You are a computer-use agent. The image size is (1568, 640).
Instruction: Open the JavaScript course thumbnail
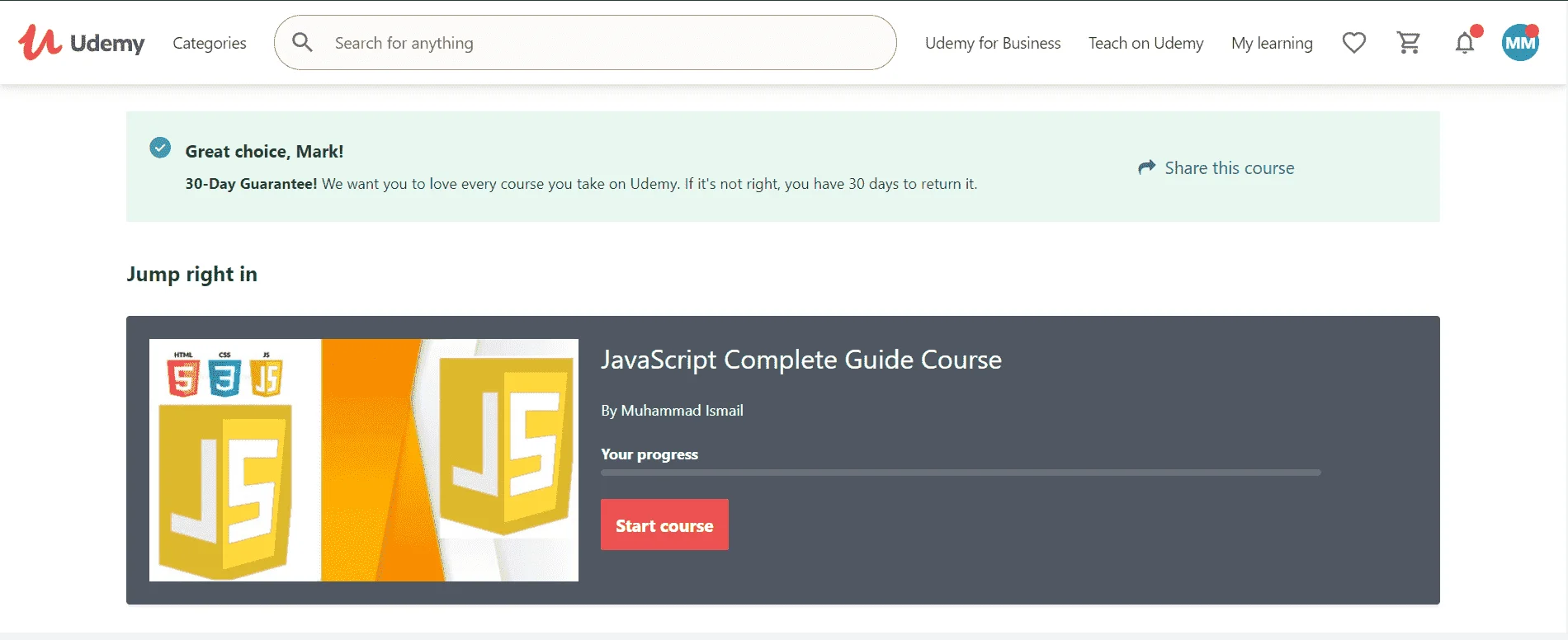click(x=364, y=460)
